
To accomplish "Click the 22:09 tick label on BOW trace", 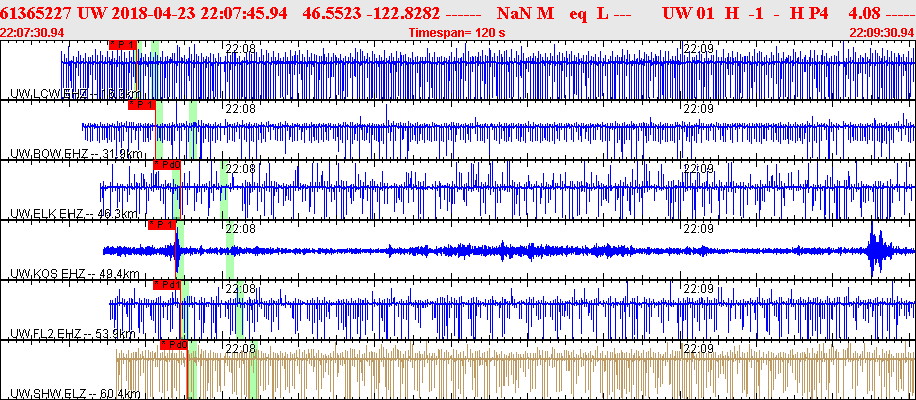I will point(699,109).
